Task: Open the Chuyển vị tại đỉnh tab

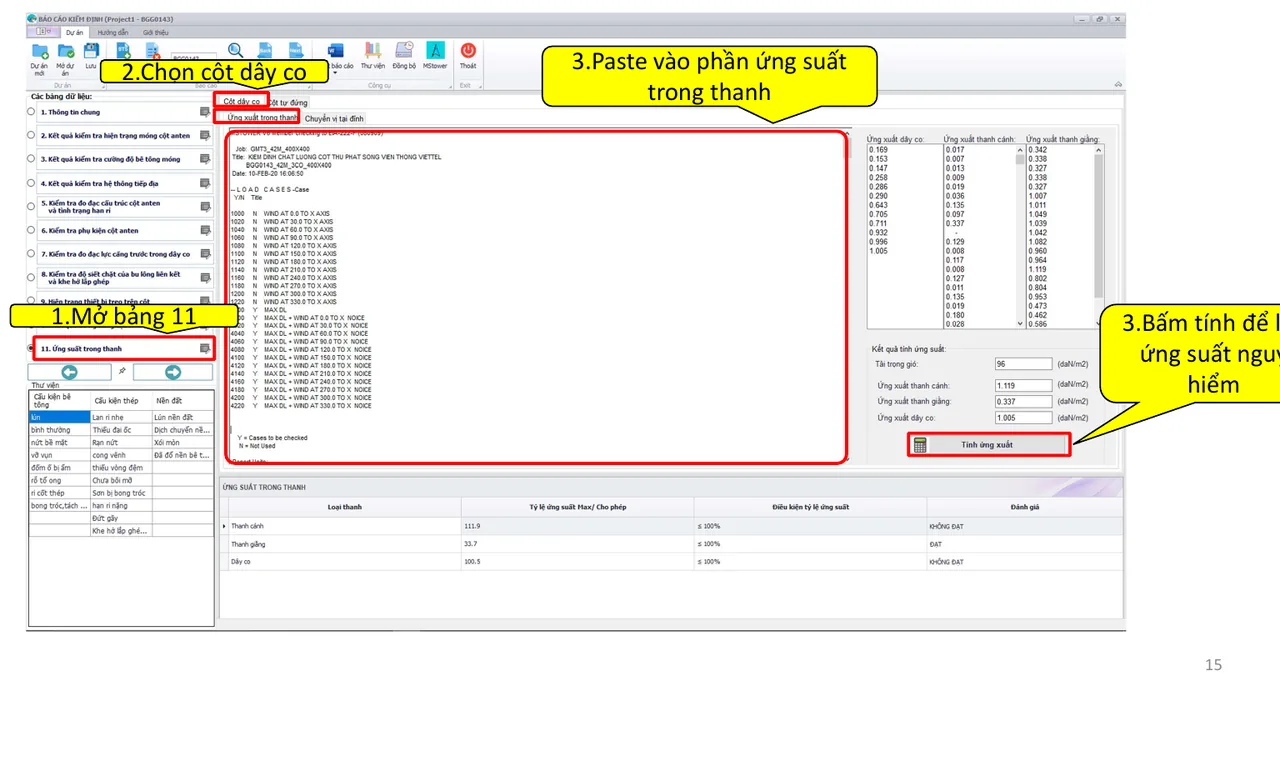Action: tap(335, 118)
